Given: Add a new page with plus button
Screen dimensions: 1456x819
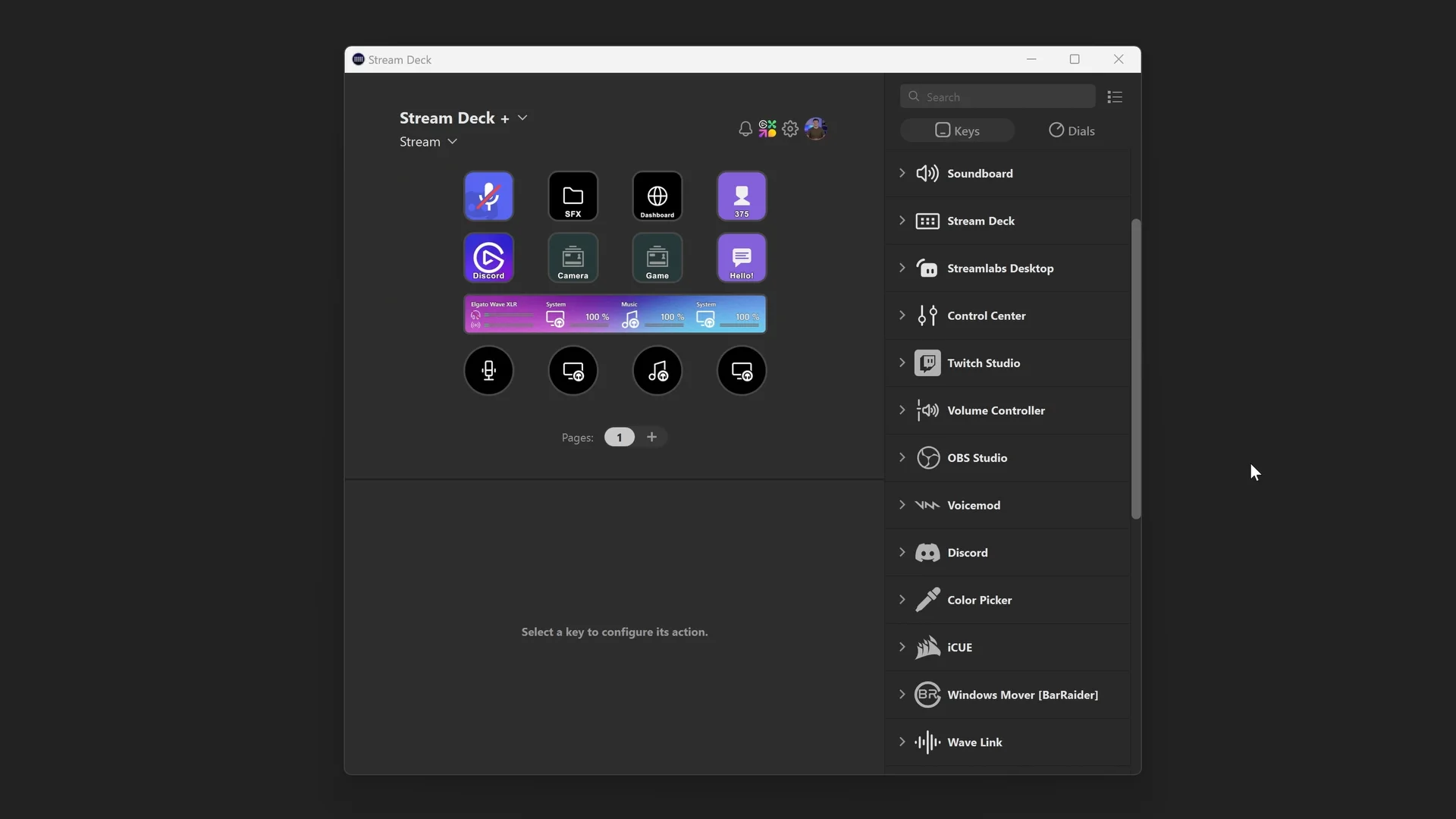Looking at the screenshot, I should pos(651,437).
